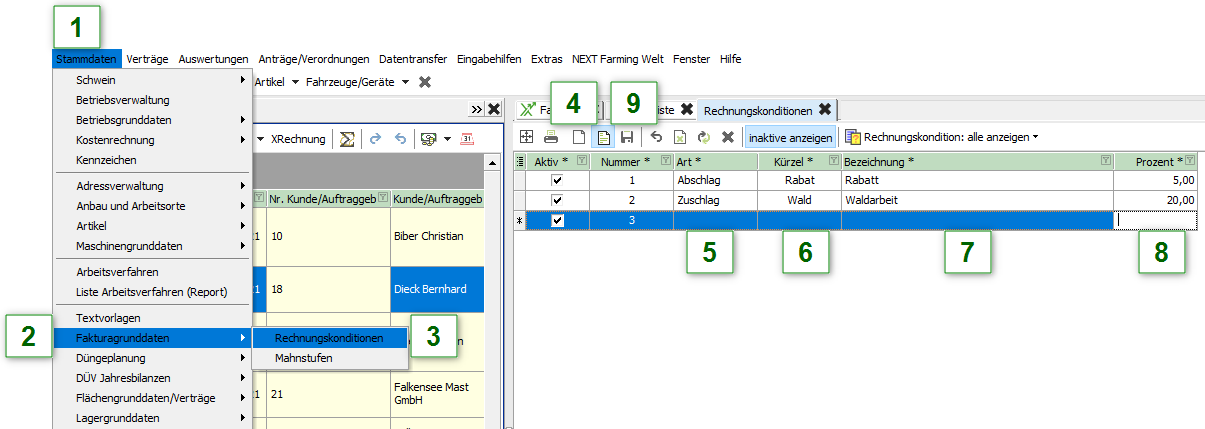
Task: Expand the Fahrzeuge/Geräte dropdown
Action: 405,82
